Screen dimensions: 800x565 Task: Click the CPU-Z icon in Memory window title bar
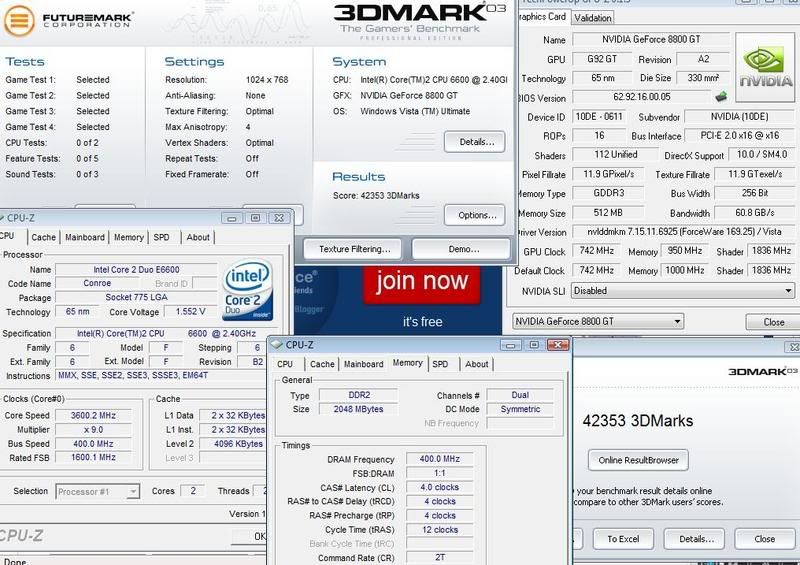click(280, 345)
